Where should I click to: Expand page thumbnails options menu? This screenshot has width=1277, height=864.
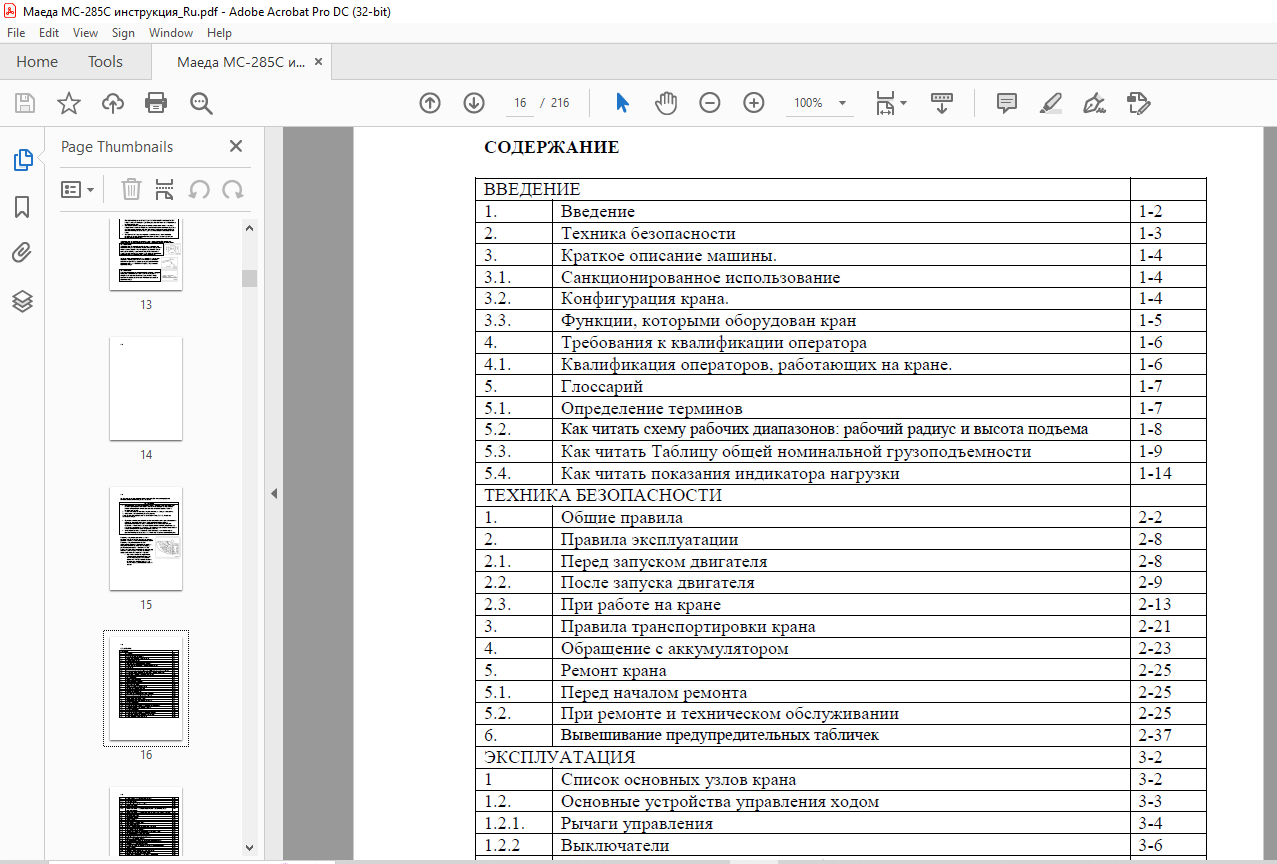click(x=78, y=189)
